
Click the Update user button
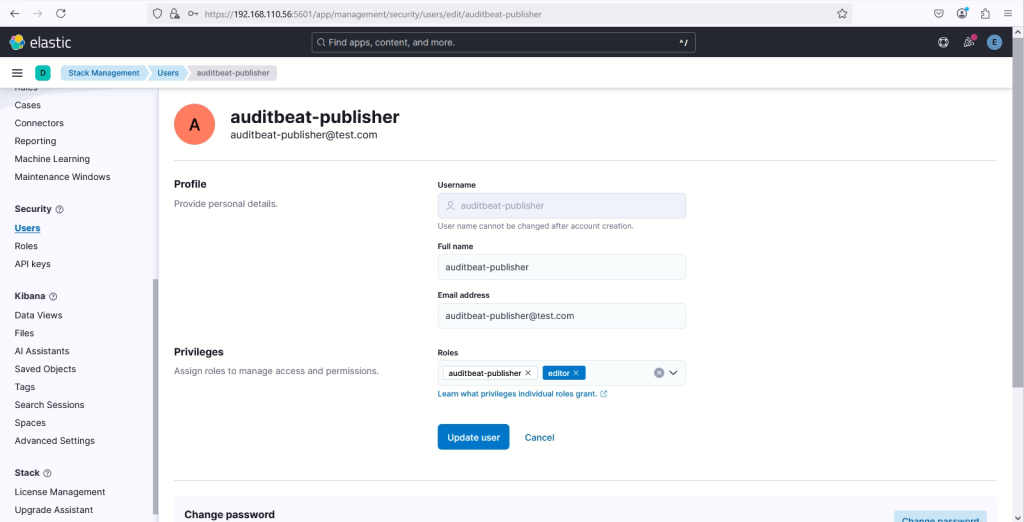[473, 437]
